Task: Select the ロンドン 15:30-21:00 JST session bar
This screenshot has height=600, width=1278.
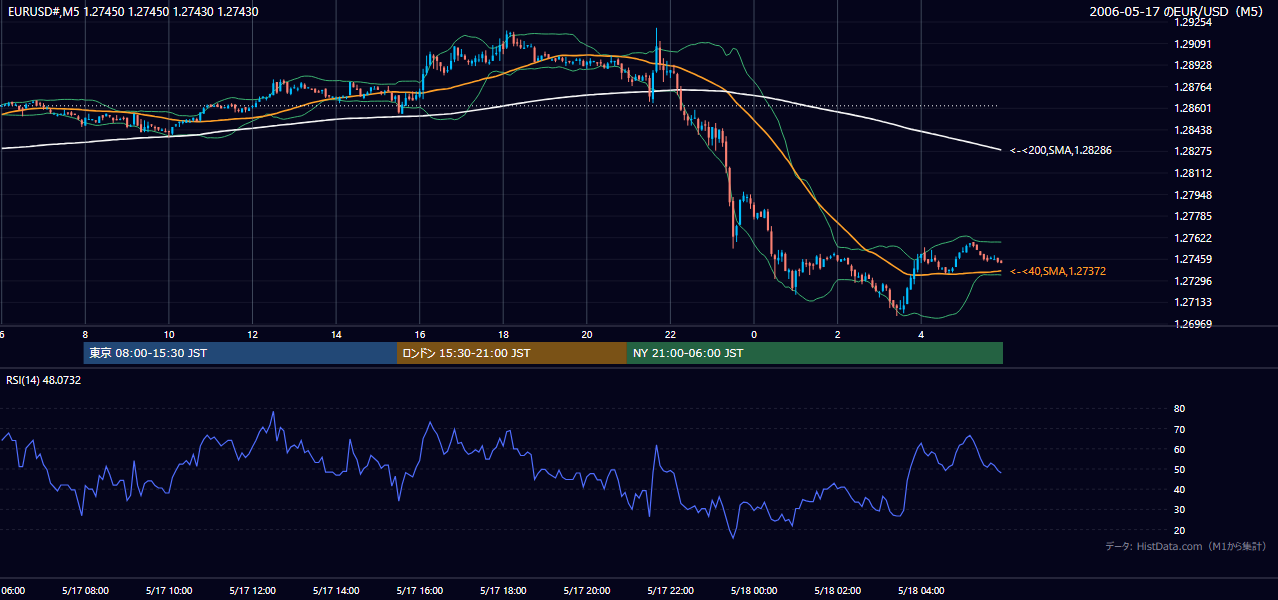Action: point(512,353)
